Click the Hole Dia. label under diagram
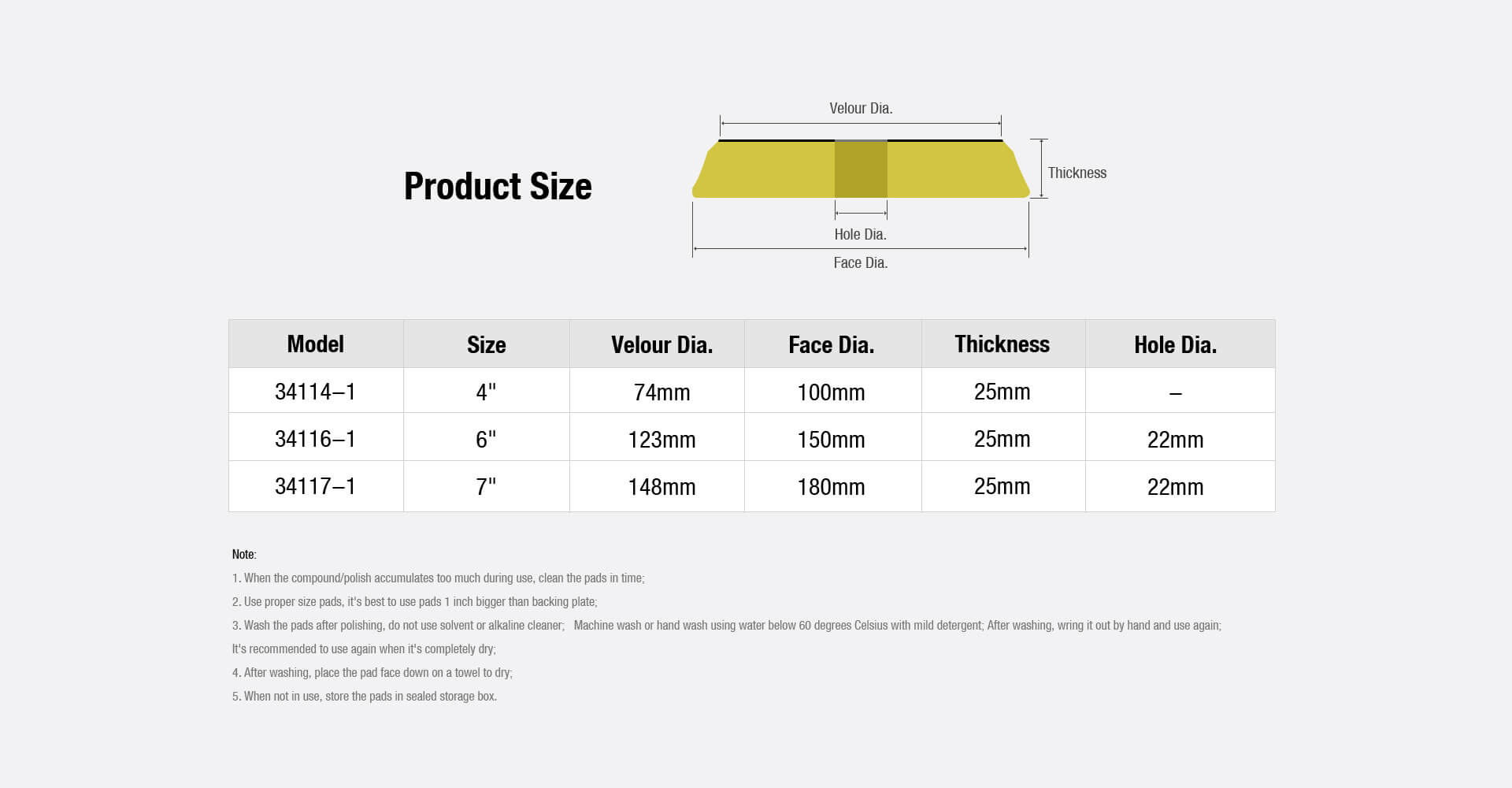The height and width of the screenshot is (788, 1512). tap(860, 235)
